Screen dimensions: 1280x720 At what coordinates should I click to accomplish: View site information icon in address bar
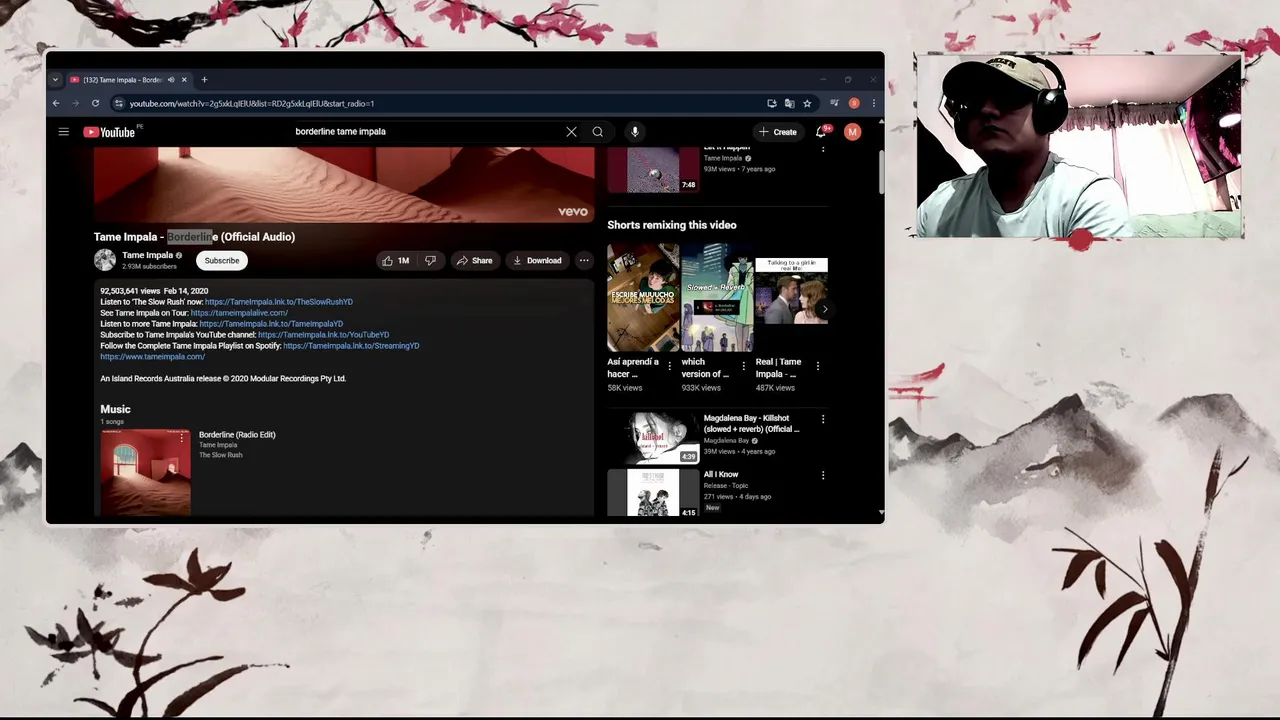pyautogui.click(x=118, y=103)
